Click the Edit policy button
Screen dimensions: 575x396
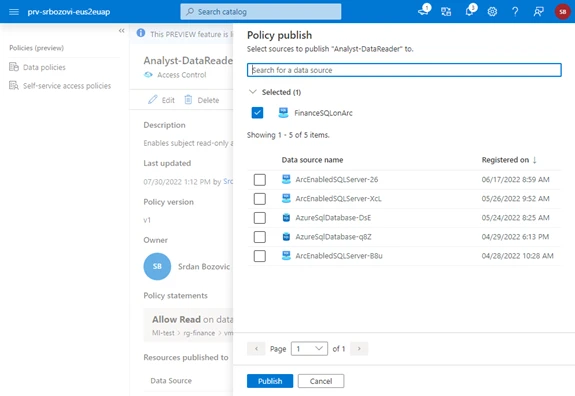tap(161, 100)
